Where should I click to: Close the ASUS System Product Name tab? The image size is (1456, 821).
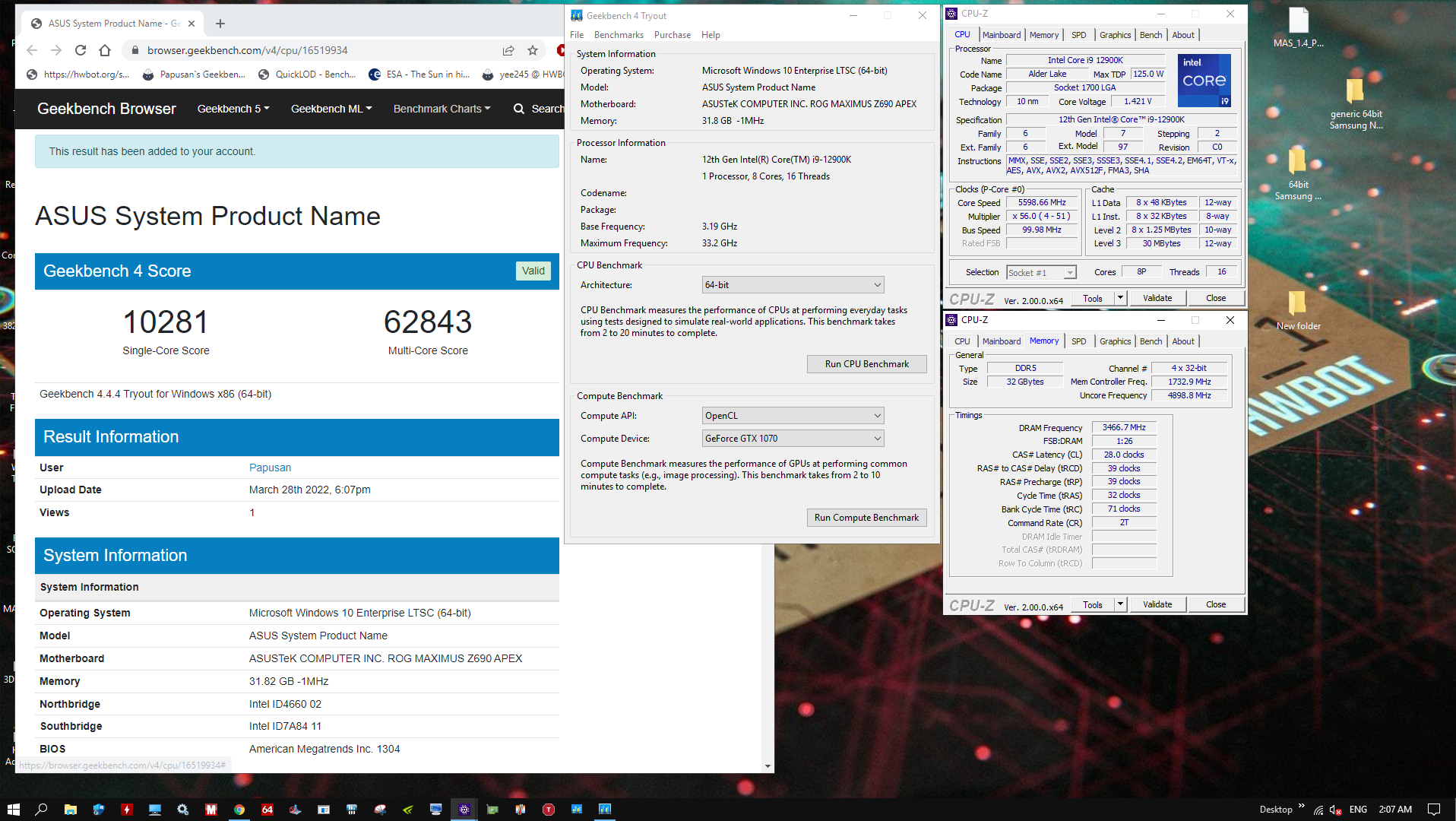[x=191, y=24]
